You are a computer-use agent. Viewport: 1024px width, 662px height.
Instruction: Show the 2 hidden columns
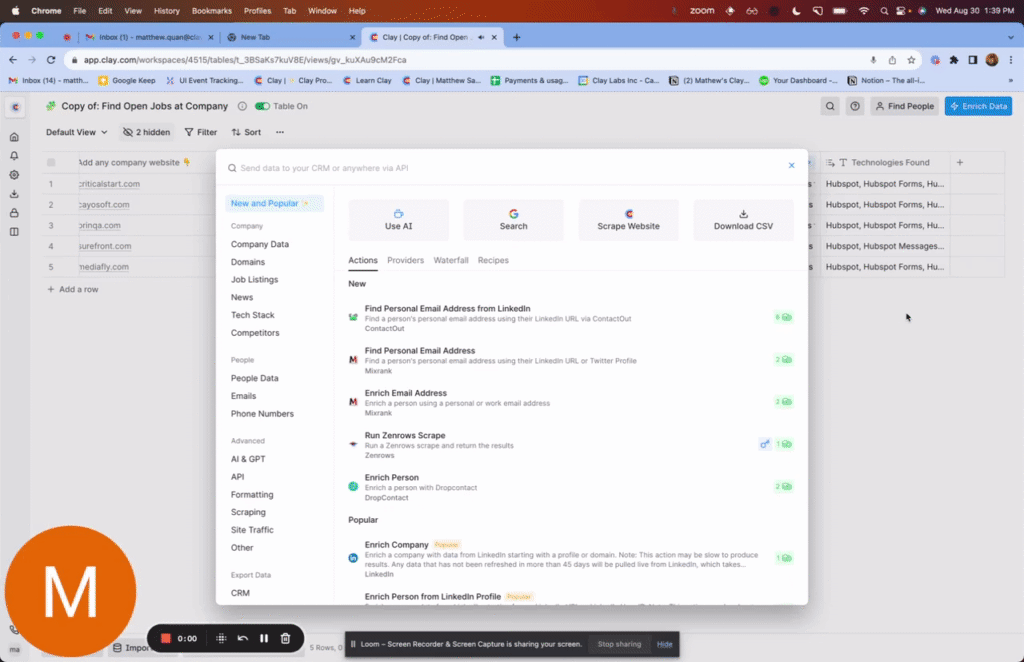[146, 132]
